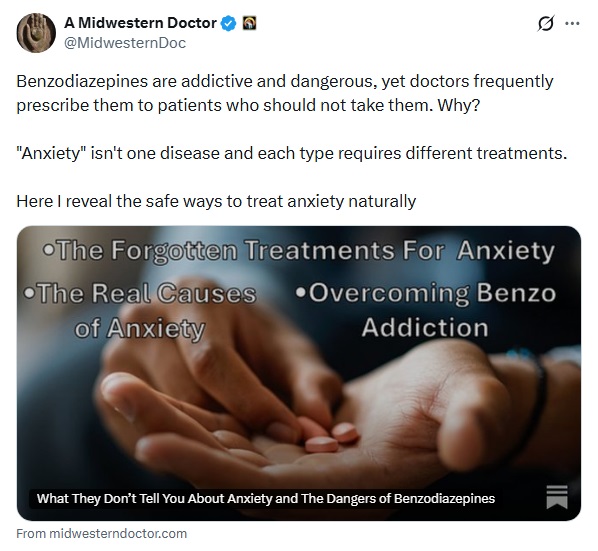The height and width of the screenshot is (551, 598).
Task: Open the Grok explain-post icon
Action: click(x=545, y=24)
